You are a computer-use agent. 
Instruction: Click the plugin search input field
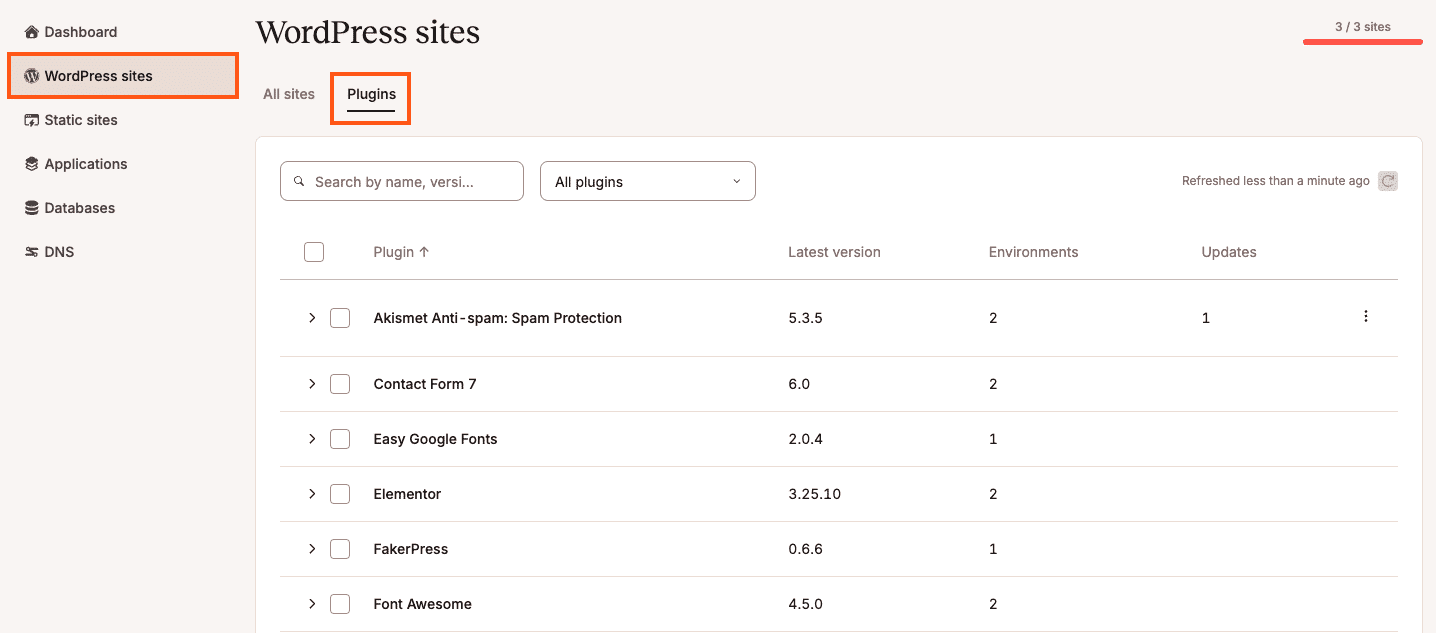[x=410, y=182]
